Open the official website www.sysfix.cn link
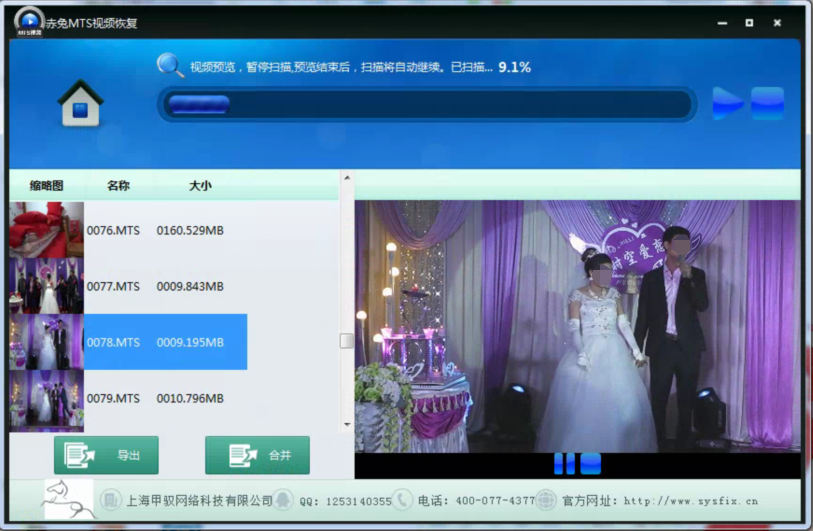813x531 pixels. (x=691, y=501)
